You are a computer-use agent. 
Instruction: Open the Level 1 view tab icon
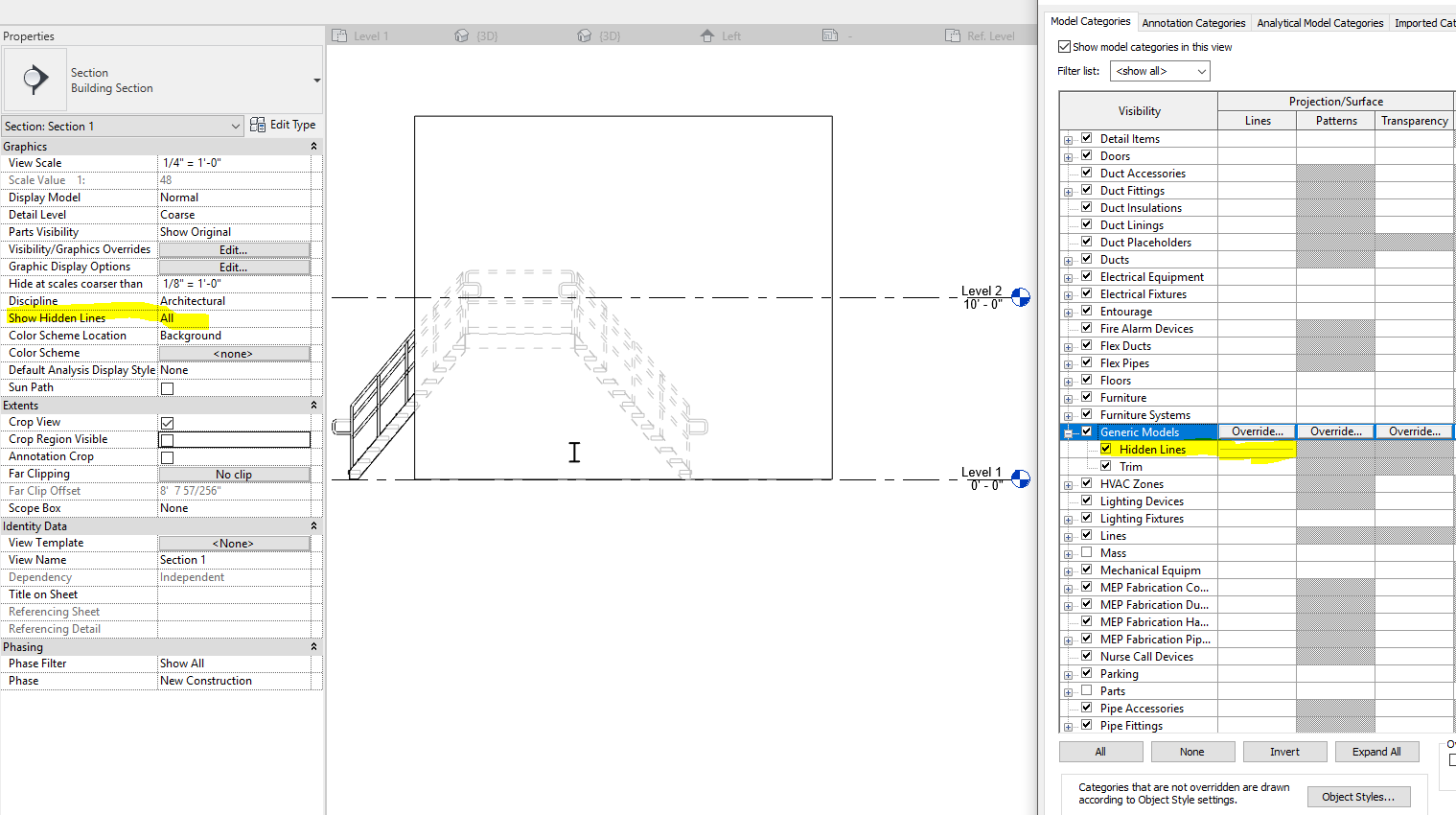pos(340,35)
